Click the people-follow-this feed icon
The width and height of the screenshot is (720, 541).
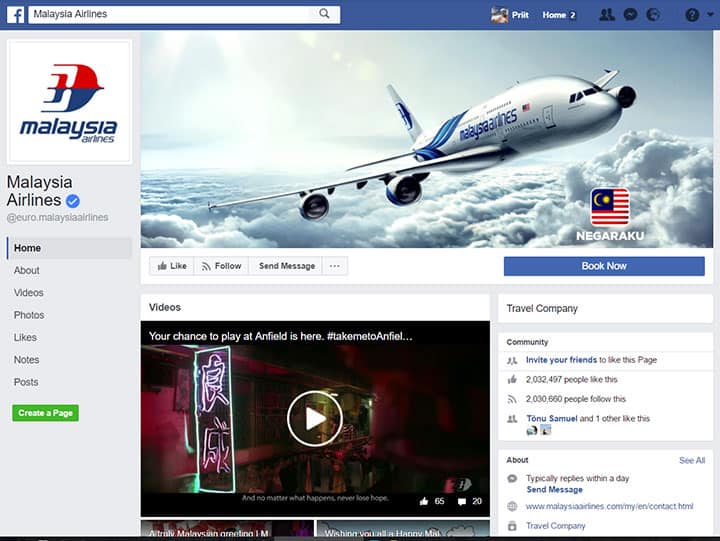[x=512, y=399]
